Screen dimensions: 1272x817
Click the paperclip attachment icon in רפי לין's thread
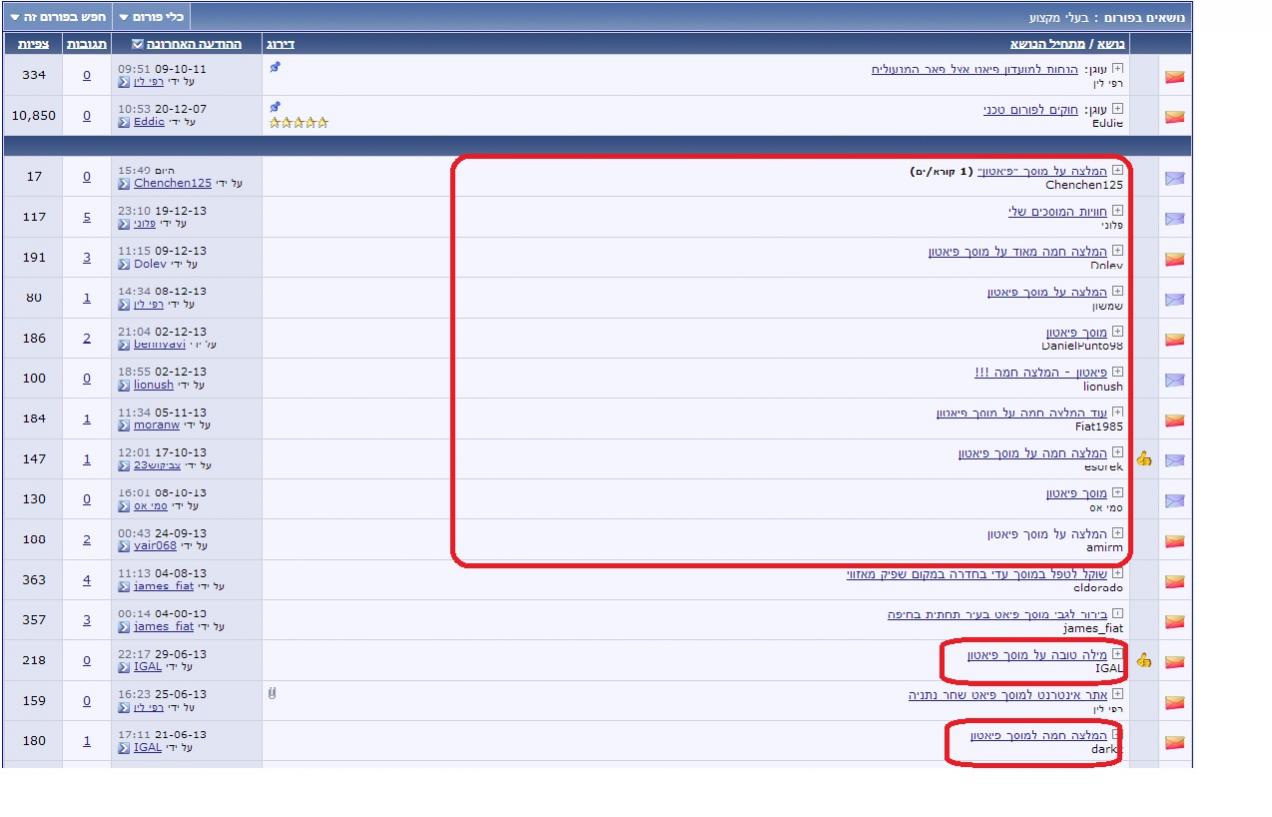(271, 692)
